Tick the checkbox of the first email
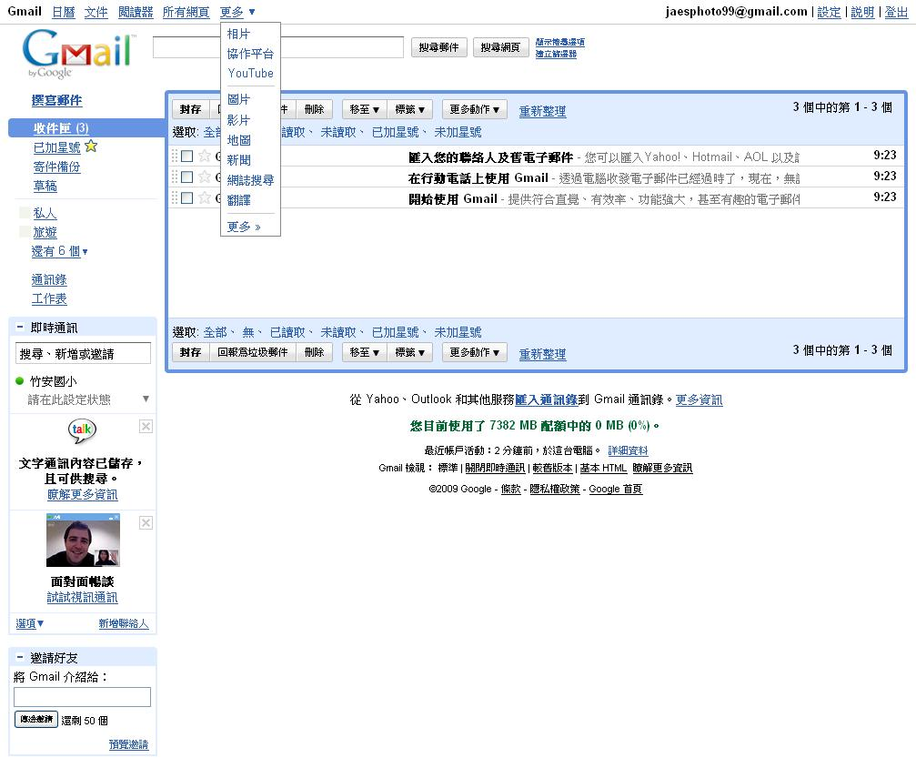Image resolution: width=916 pixels, height=768 pixels. 187,156
